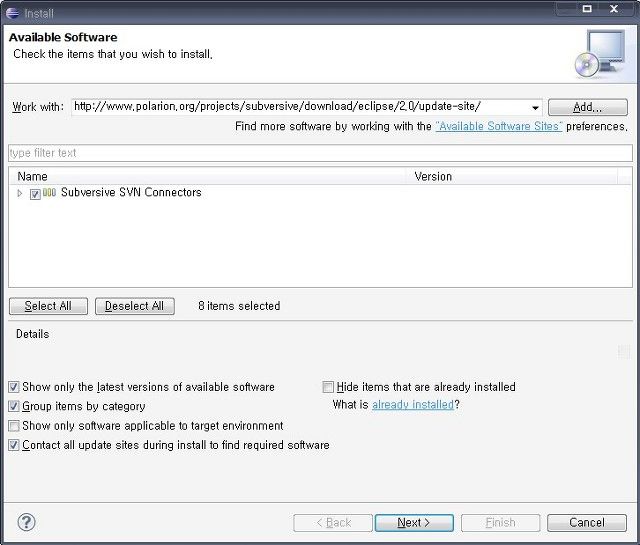
Task: Click the Details label
Action: [33, 334]
